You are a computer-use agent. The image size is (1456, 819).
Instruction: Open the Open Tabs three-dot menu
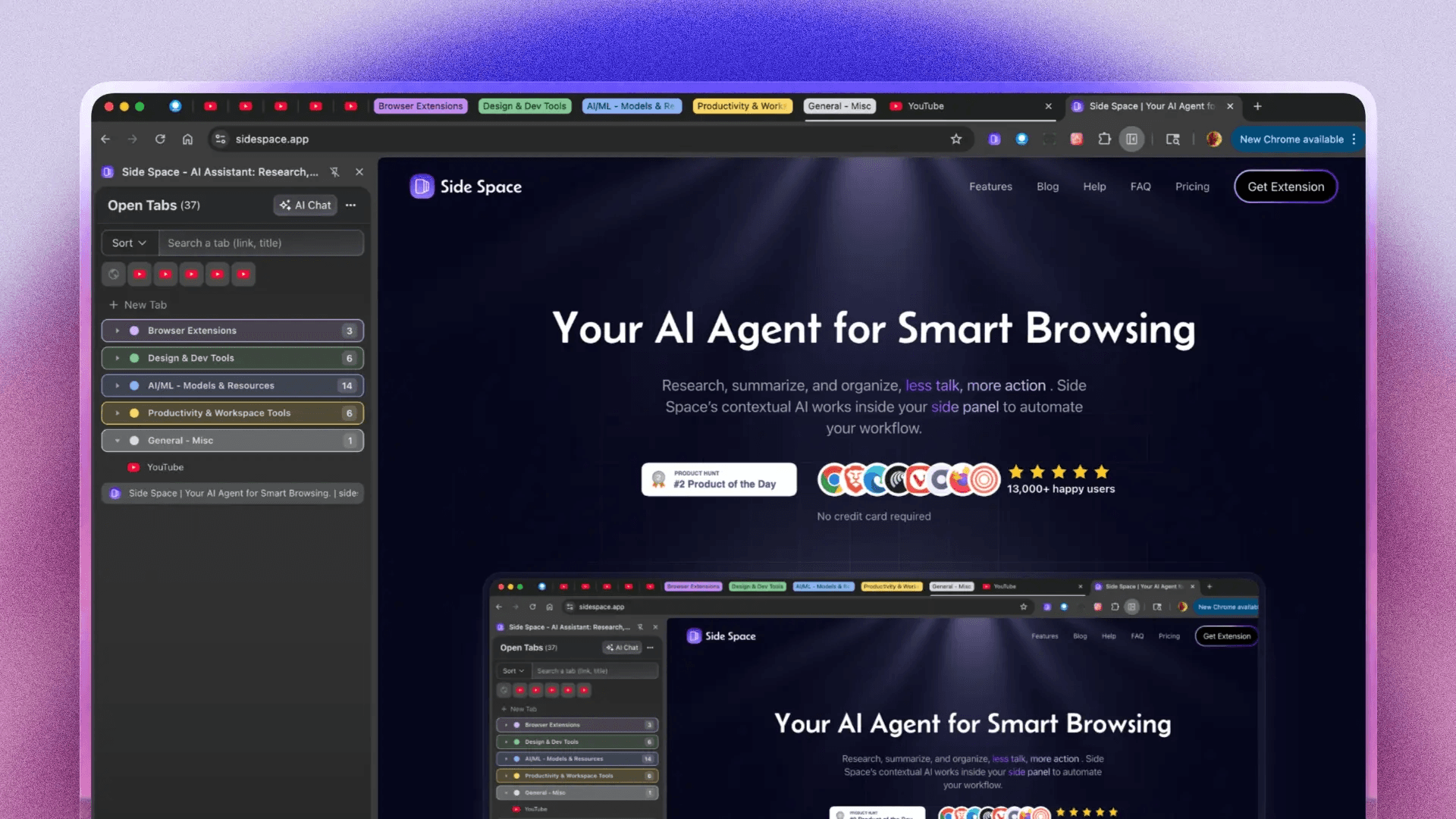[350, 206]
